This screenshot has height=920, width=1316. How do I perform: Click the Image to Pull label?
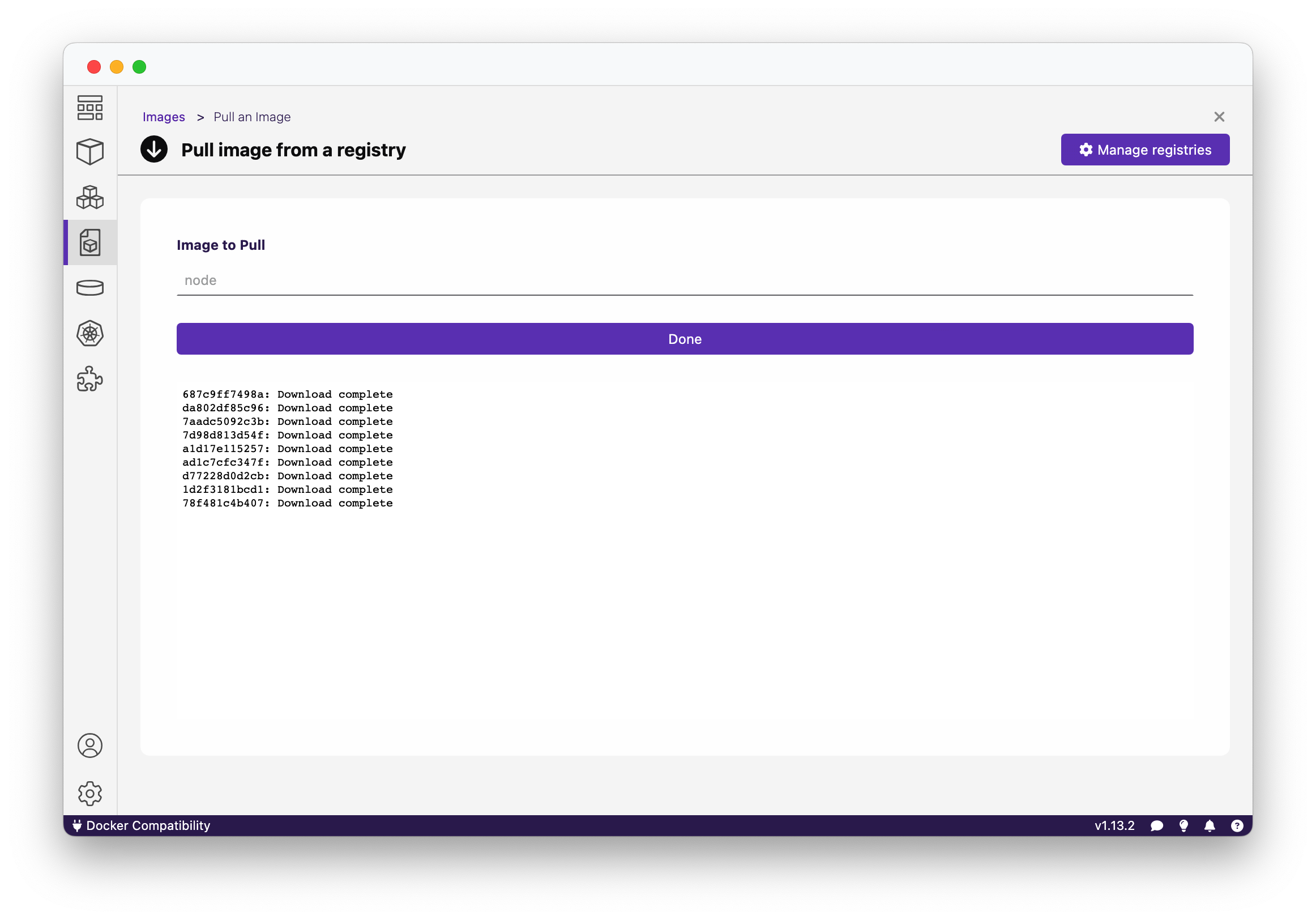[x=221, y=245]
